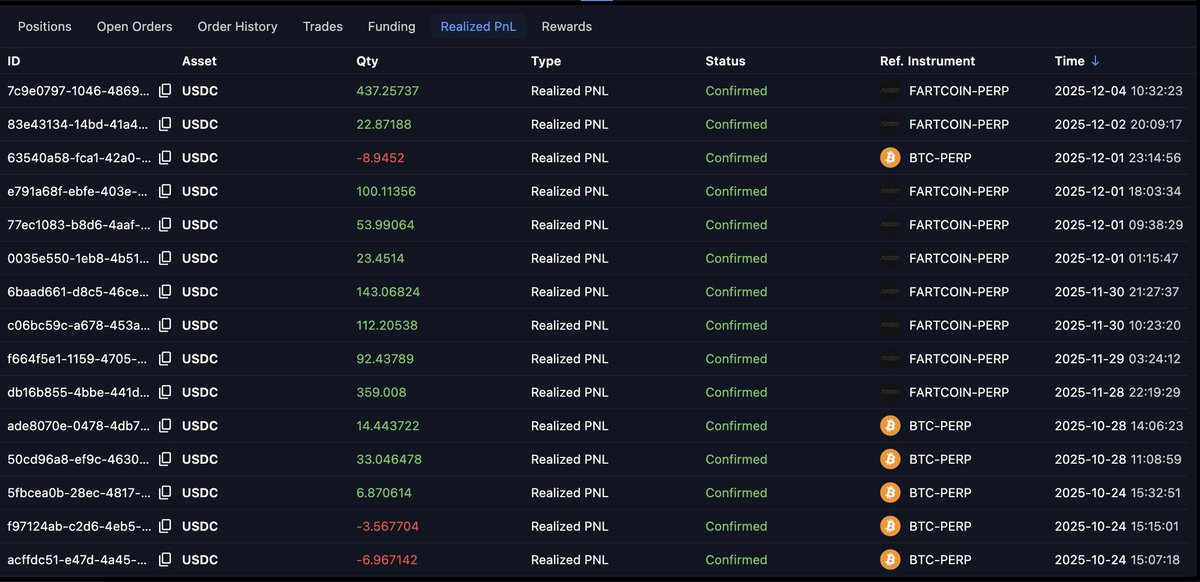Viewport: 1200px width, 582px height.
Task: Sort by the Ref. Instrument column header
Action: click(927, 61)
